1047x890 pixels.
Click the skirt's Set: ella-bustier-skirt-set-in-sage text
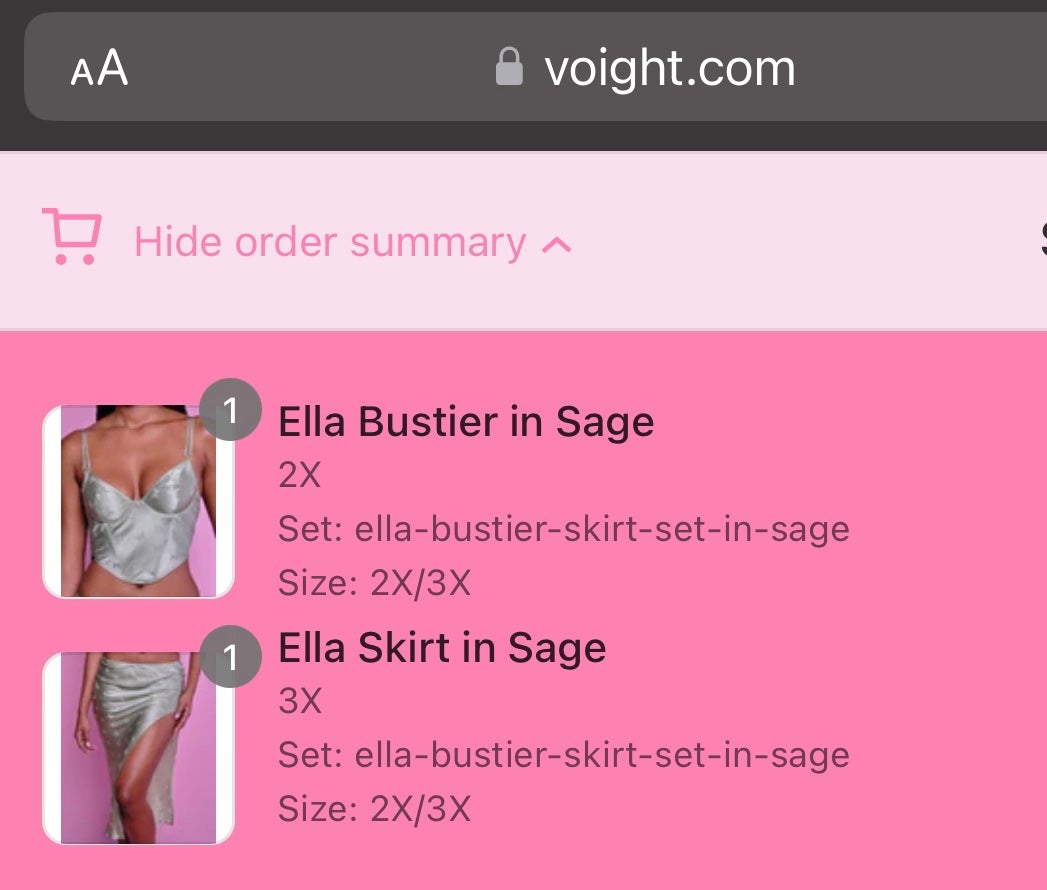[564, 754]
